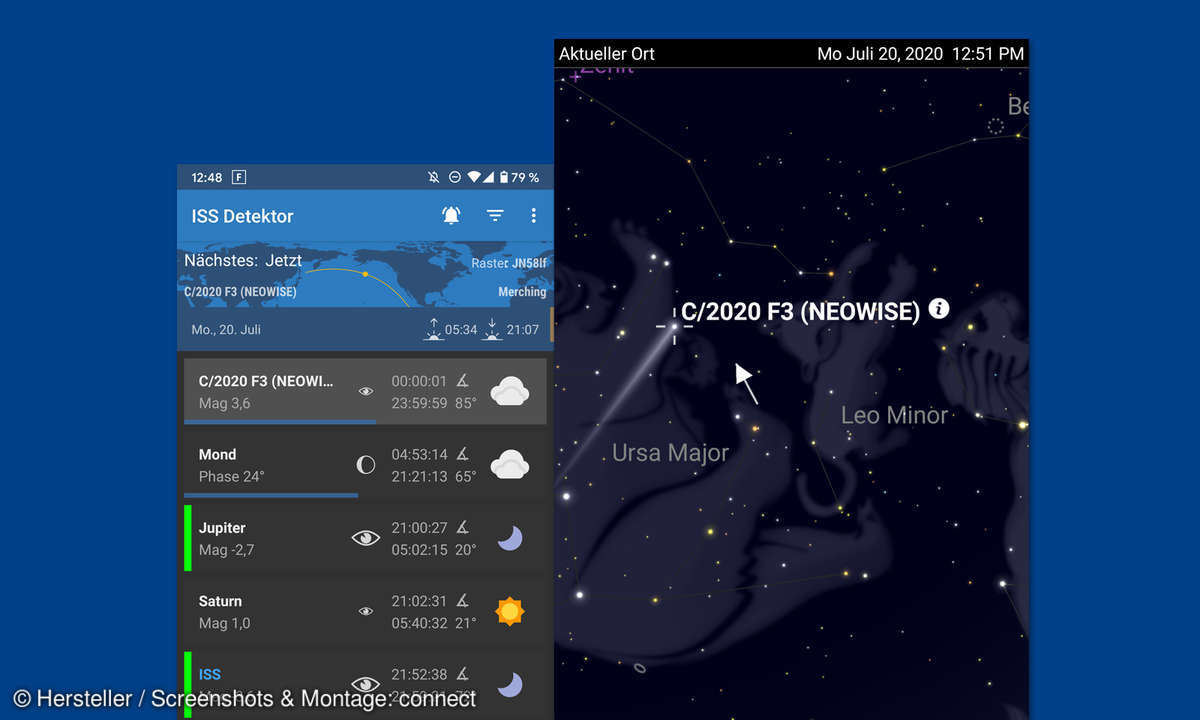1200x720 pixels.
Task: Tap the world map with orbit track
Action: (x=366, y=274)
